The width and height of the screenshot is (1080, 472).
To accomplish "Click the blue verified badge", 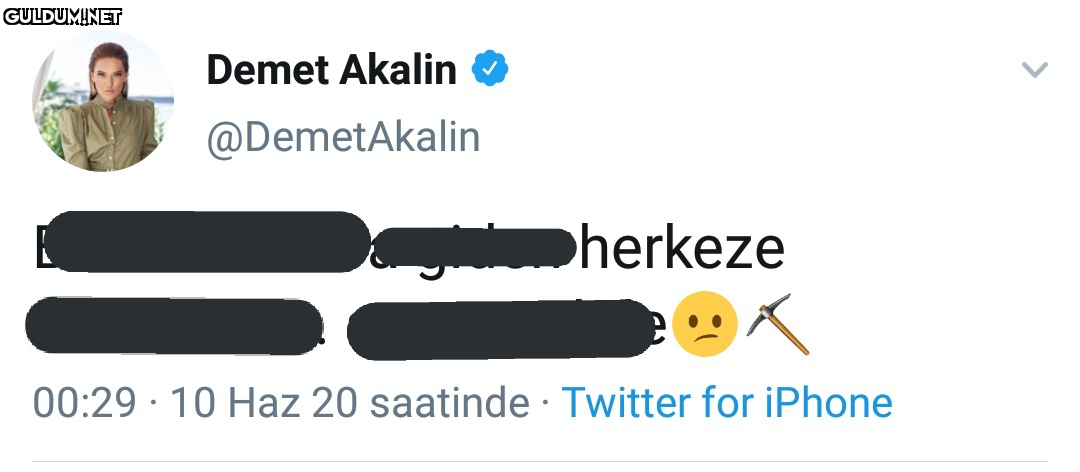I will click(x=490, y=69).
